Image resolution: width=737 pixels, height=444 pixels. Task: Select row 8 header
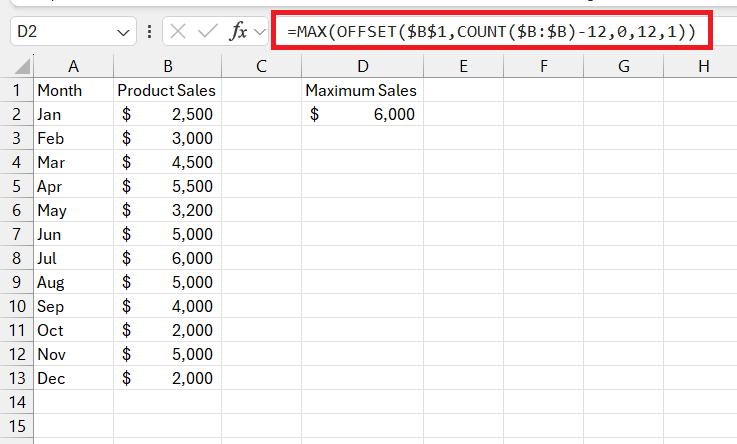[x=17, y=258]
